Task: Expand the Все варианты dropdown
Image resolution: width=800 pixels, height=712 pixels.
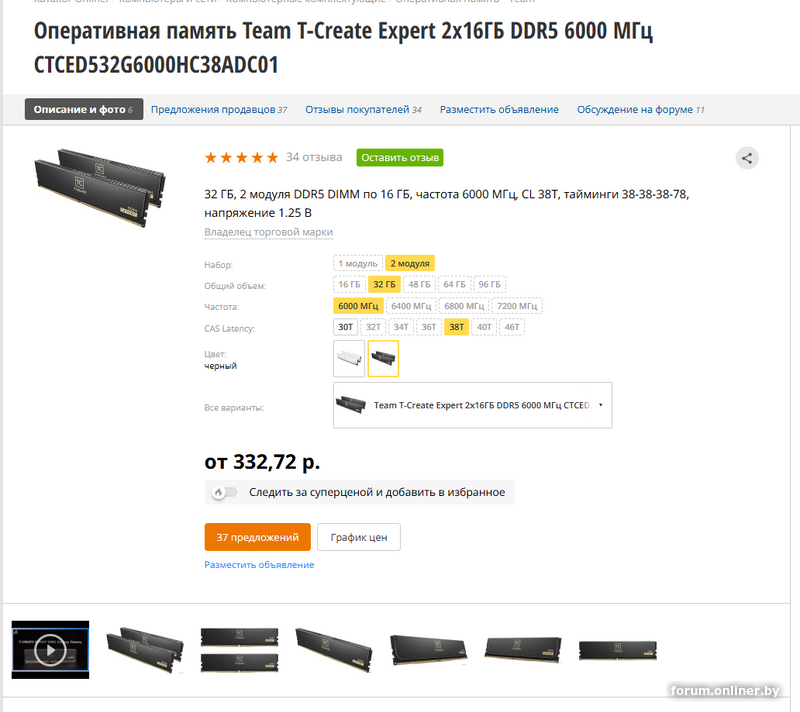Action: pyautogui.click(x=472, y=405)
